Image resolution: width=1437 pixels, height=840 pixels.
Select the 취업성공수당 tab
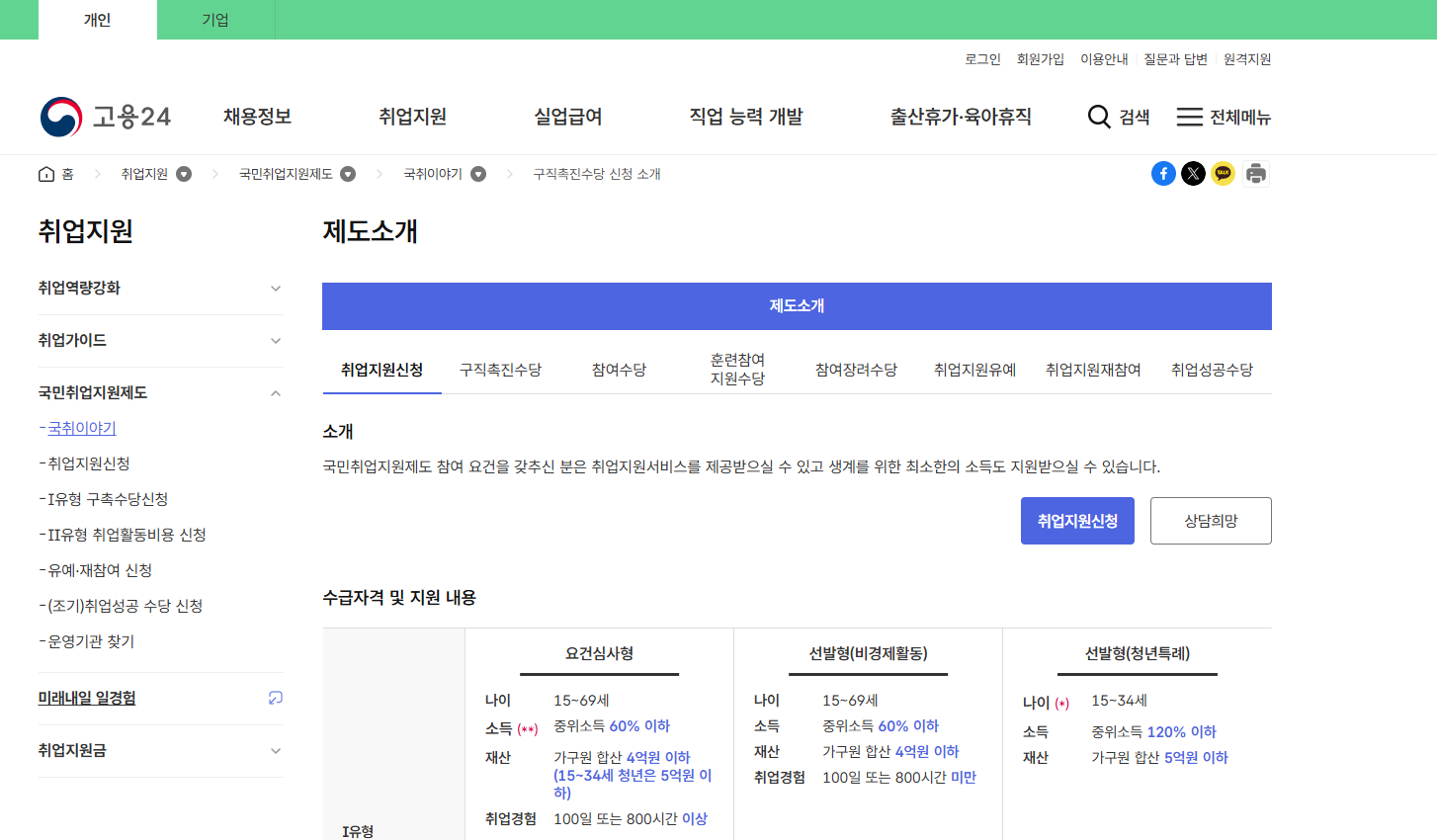1213,369
